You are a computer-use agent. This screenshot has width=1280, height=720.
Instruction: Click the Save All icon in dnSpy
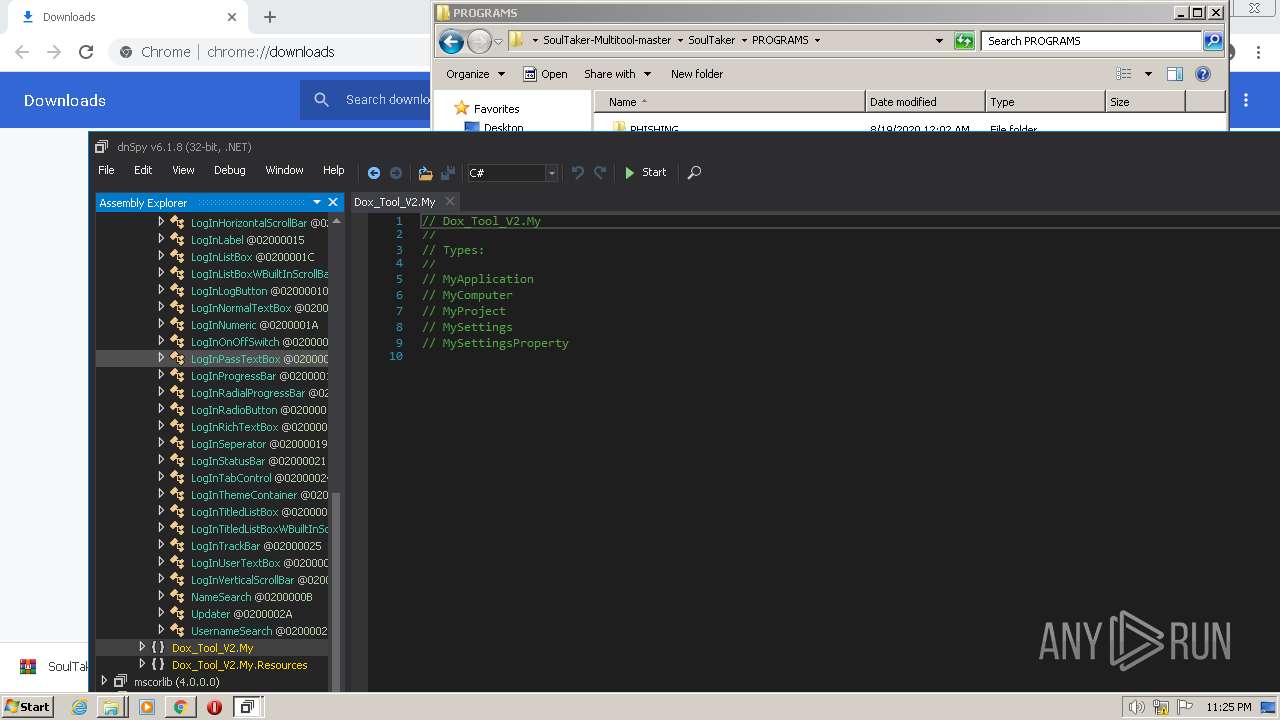pos(448,172)
